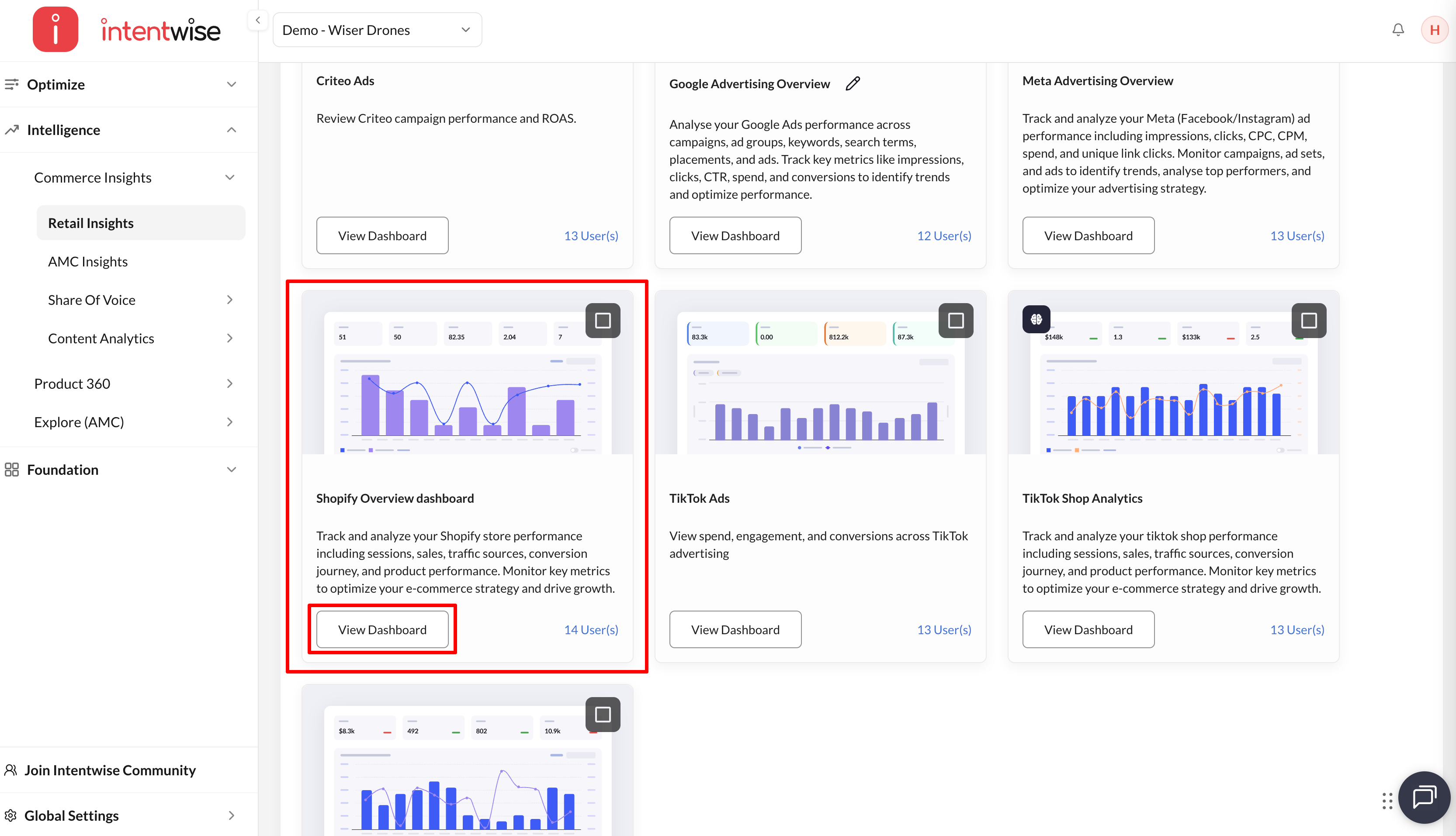Expand Global Settings arrow
This screenshot has width=1456, height=836.
click(x=232, y=815)
